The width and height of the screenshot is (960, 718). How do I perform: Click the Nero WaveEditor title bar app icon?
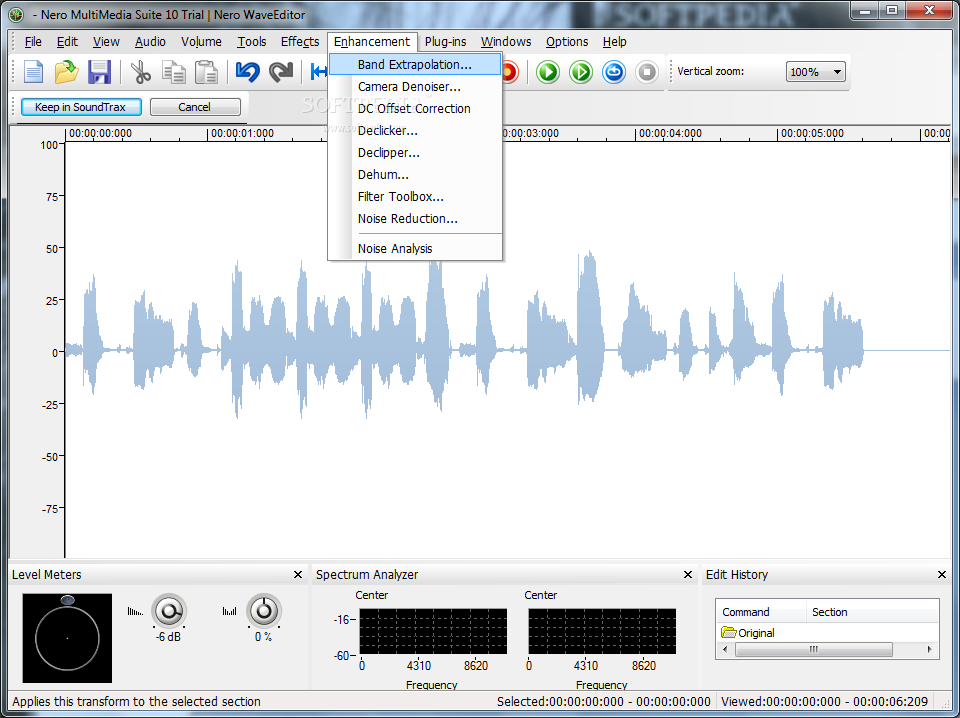(17, 14)
